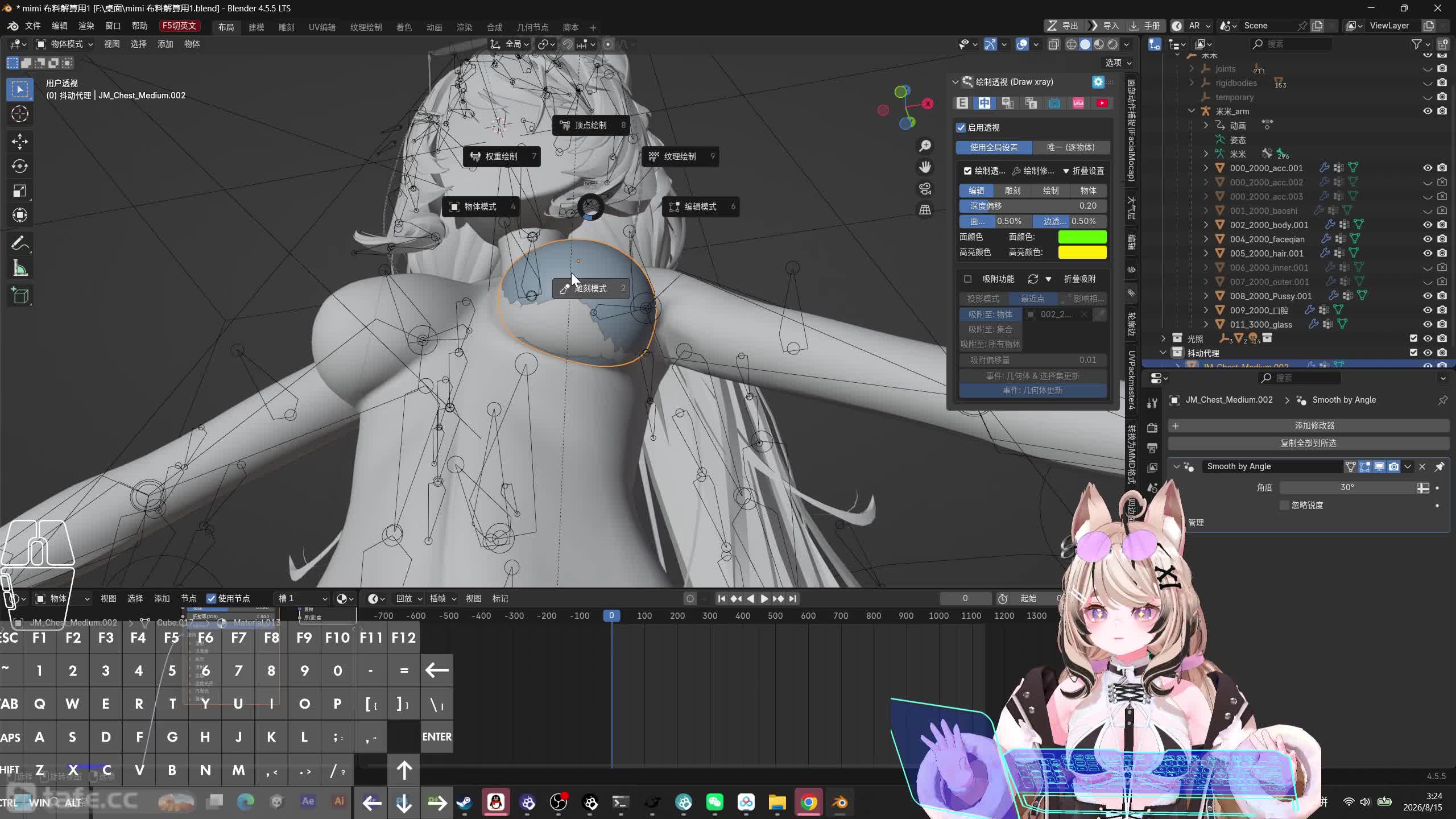Click the green 面颜色 color swatch
This screenshot has height=819, width=1456.
(x=1082, y=237)
